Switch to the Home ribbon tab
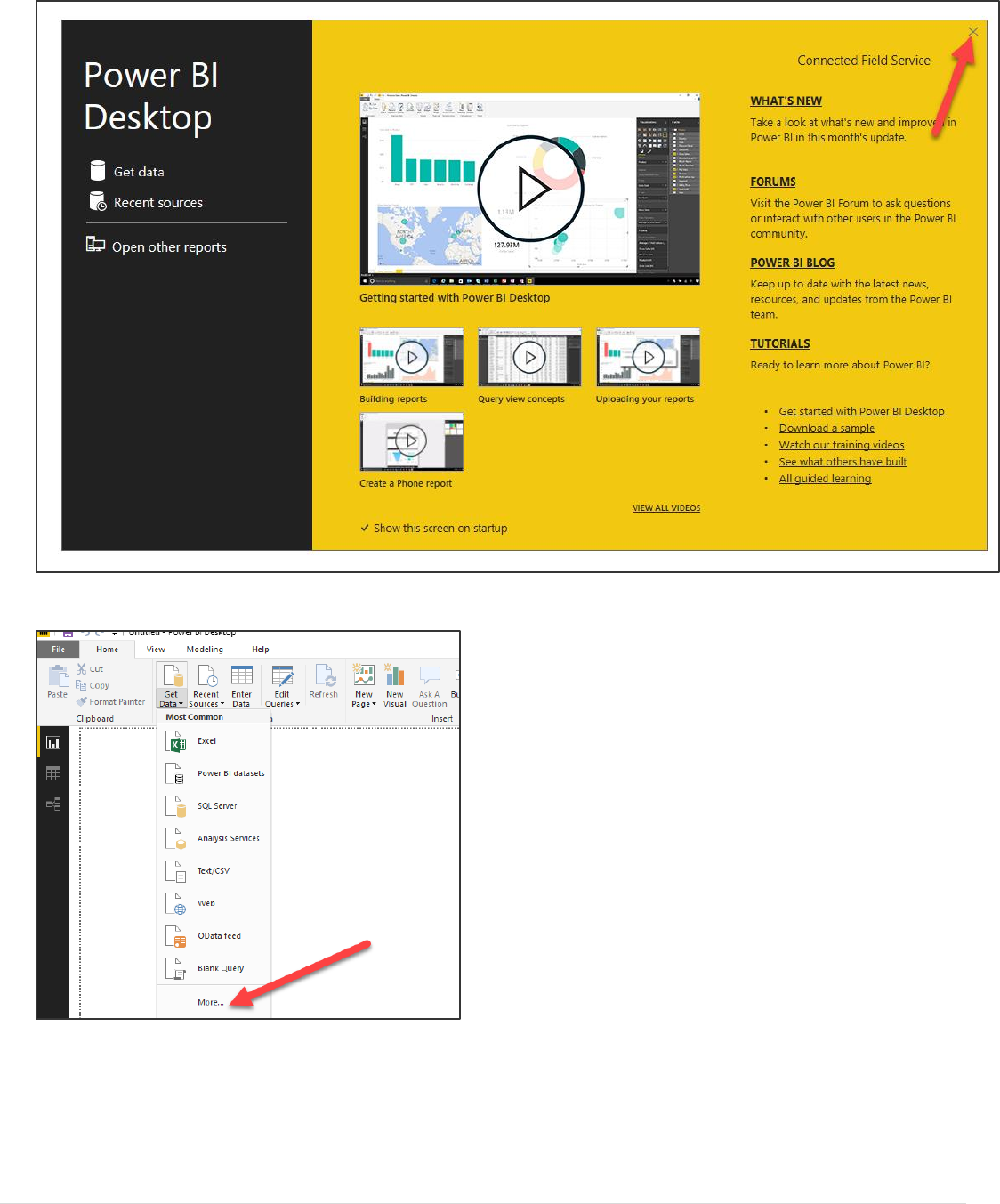This screenshot has width=1000, height=1204. [107, 650]
